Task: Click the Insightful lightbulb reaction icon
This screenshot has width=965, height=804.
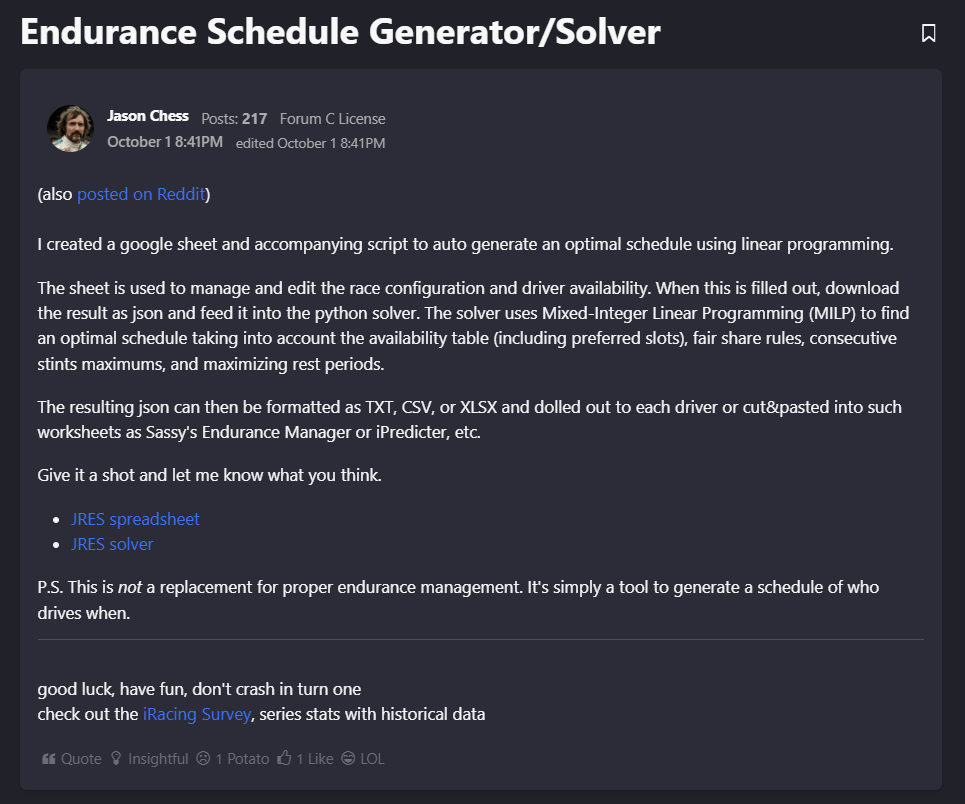Action: pos(115,759)
